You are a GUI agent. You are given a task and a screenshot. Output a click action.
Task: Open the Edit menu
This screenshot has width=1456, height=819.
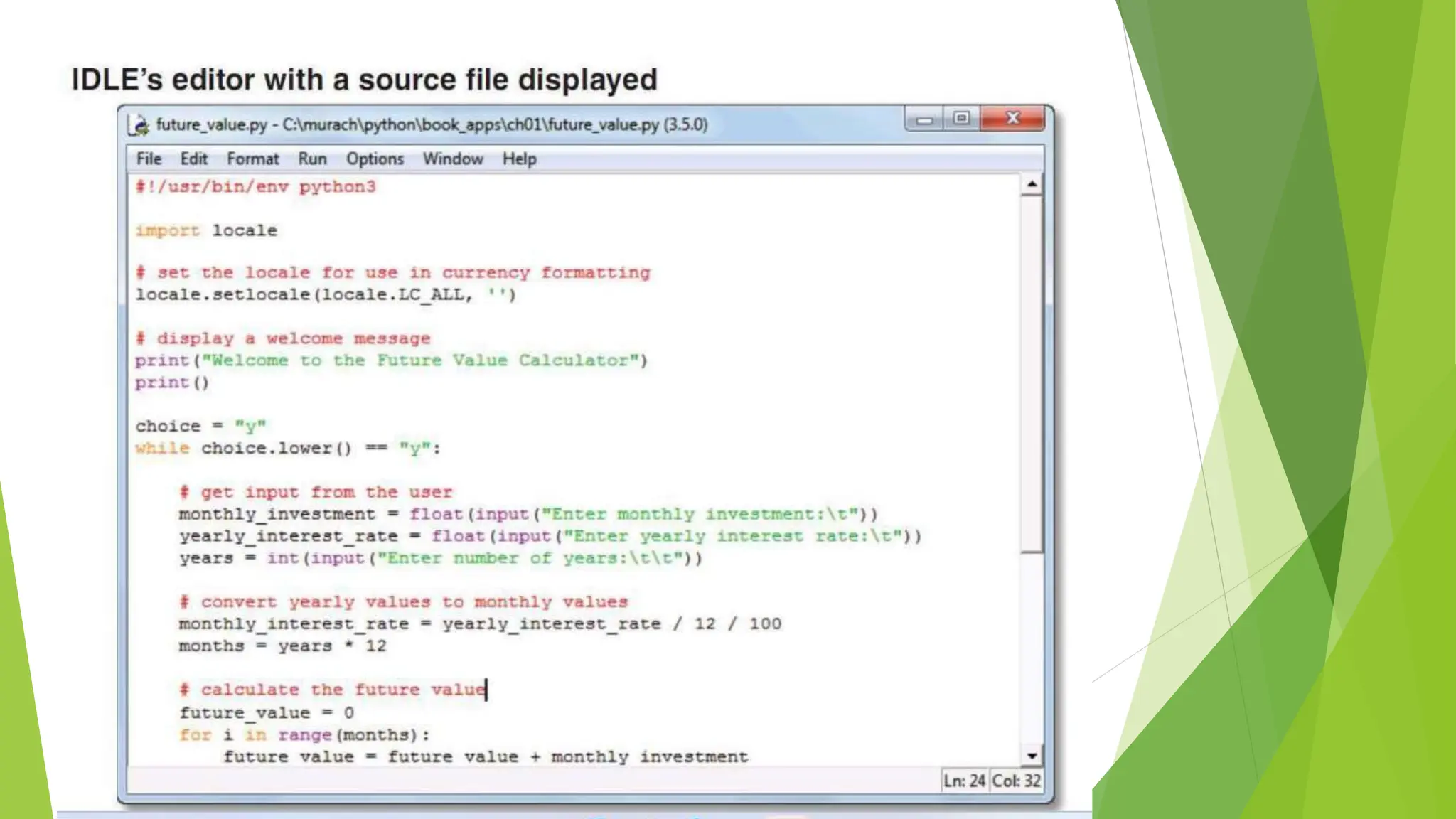[x=193, y=159]
